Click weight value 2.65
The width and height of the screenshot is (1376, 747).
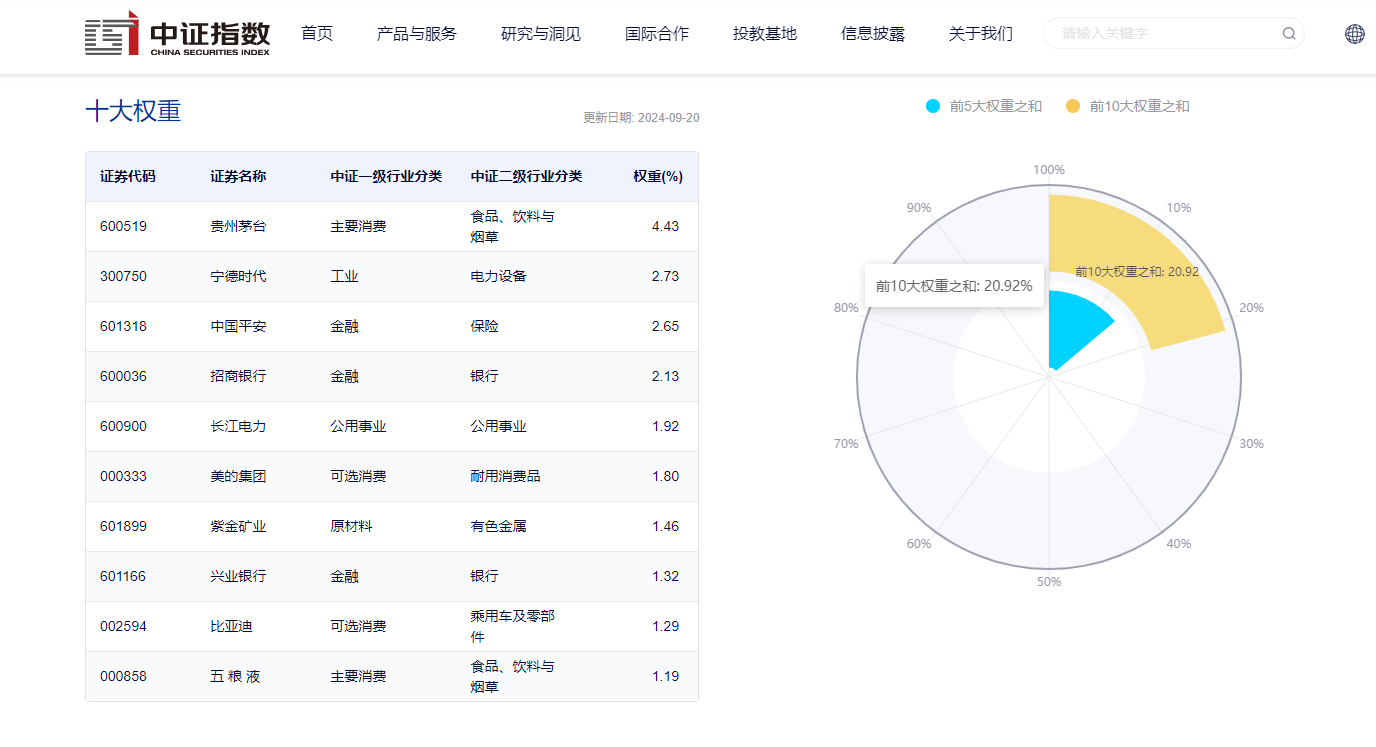click(665, 326)
